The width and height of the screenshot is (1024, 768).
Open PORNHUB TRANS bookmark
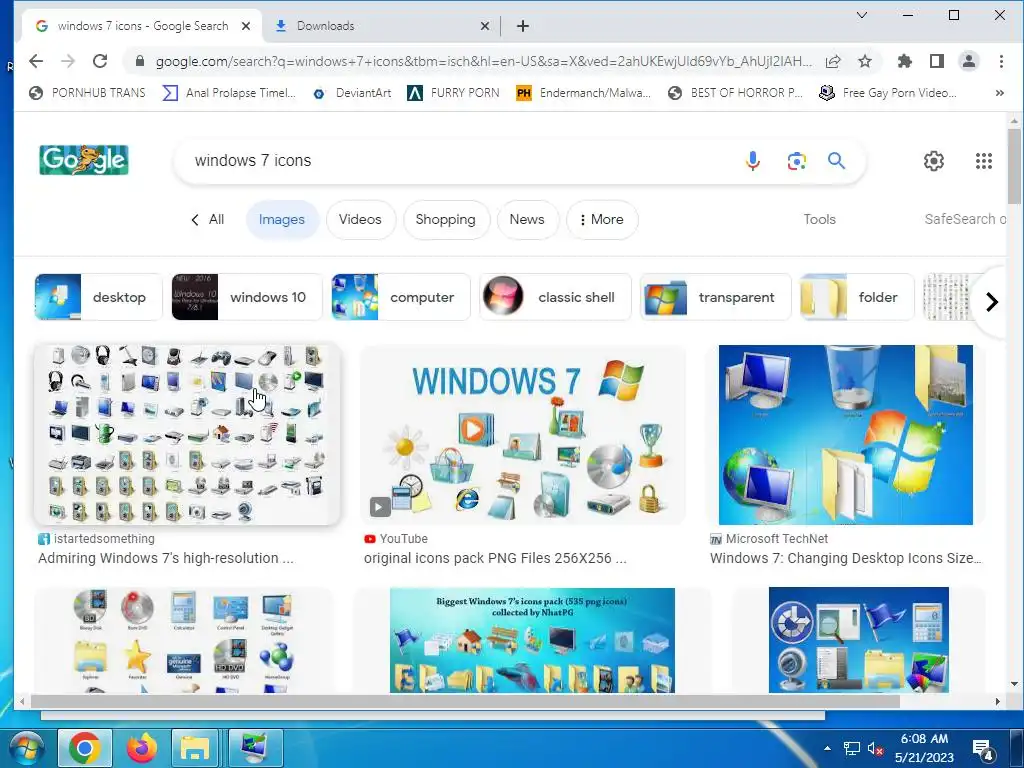coord(88,93)
